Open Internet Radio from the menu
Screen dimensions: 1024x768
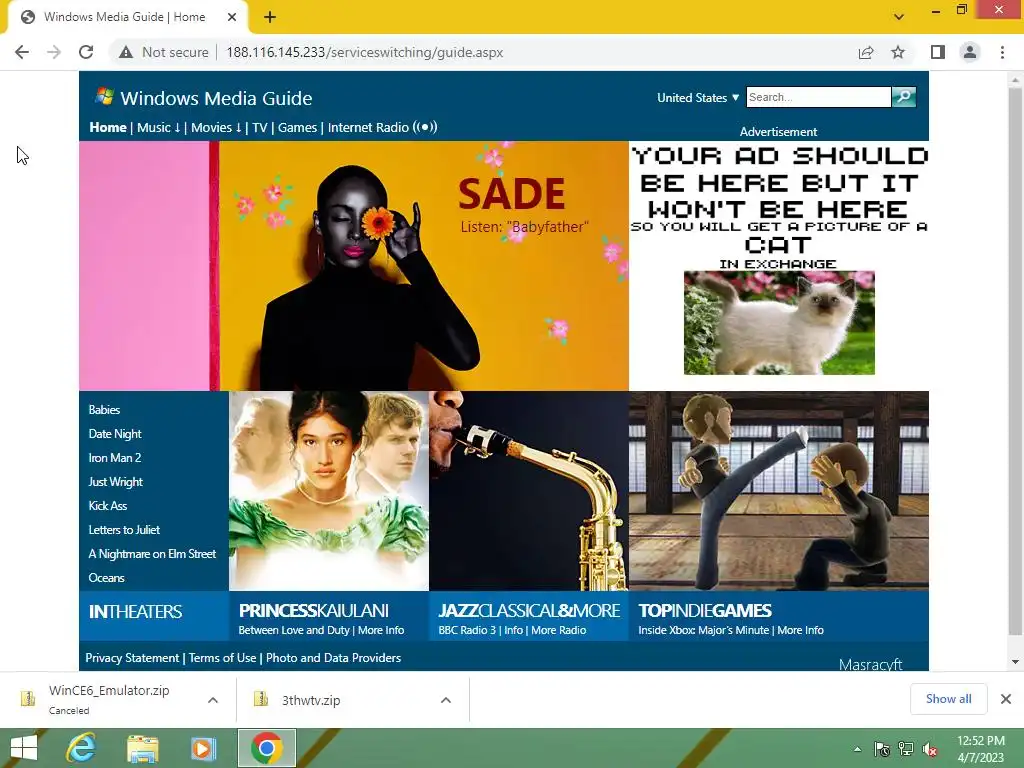pos(382,127)
